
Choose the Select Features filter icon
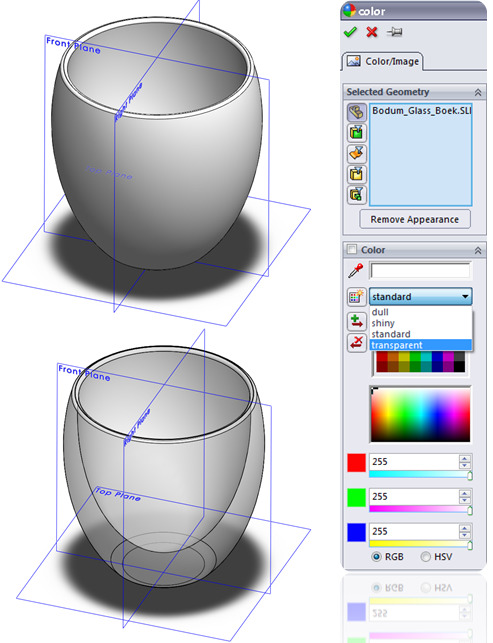(357, 194)
